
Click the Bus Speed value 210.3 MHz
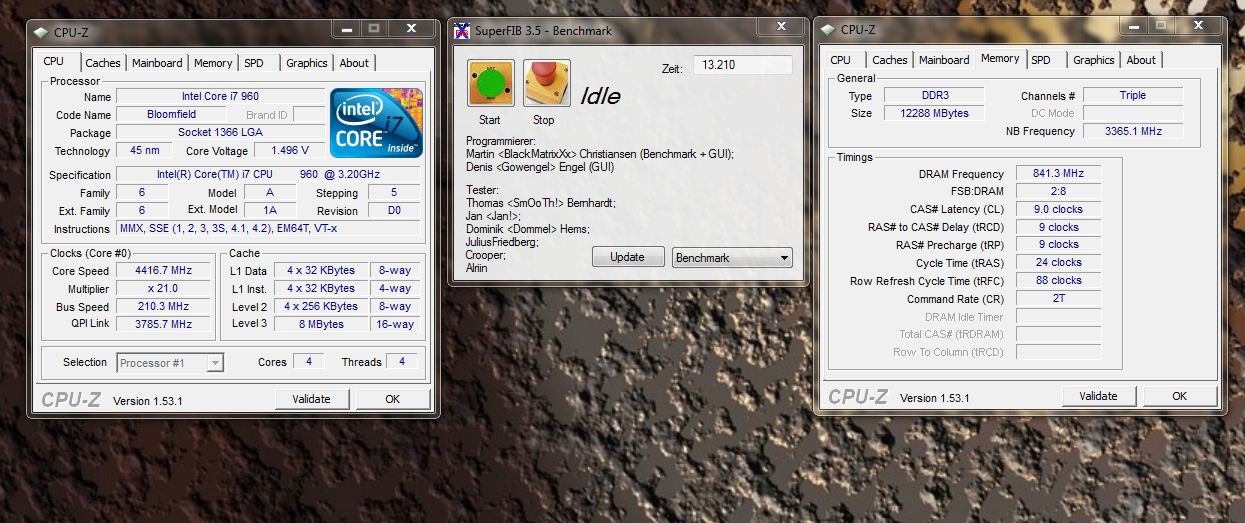(161, 307)
